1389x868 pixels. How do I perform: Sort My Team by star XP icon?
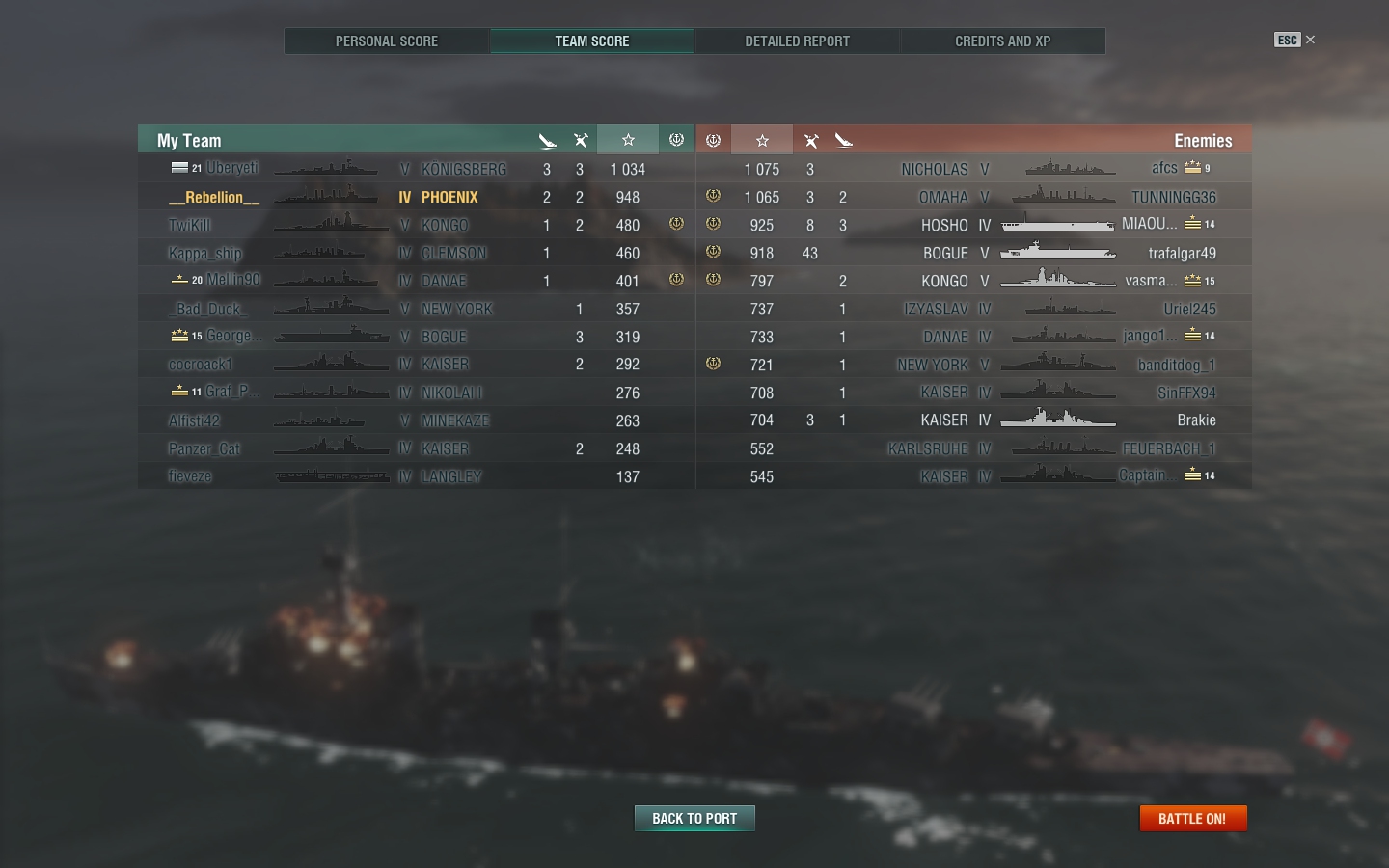tap(628, 140)
